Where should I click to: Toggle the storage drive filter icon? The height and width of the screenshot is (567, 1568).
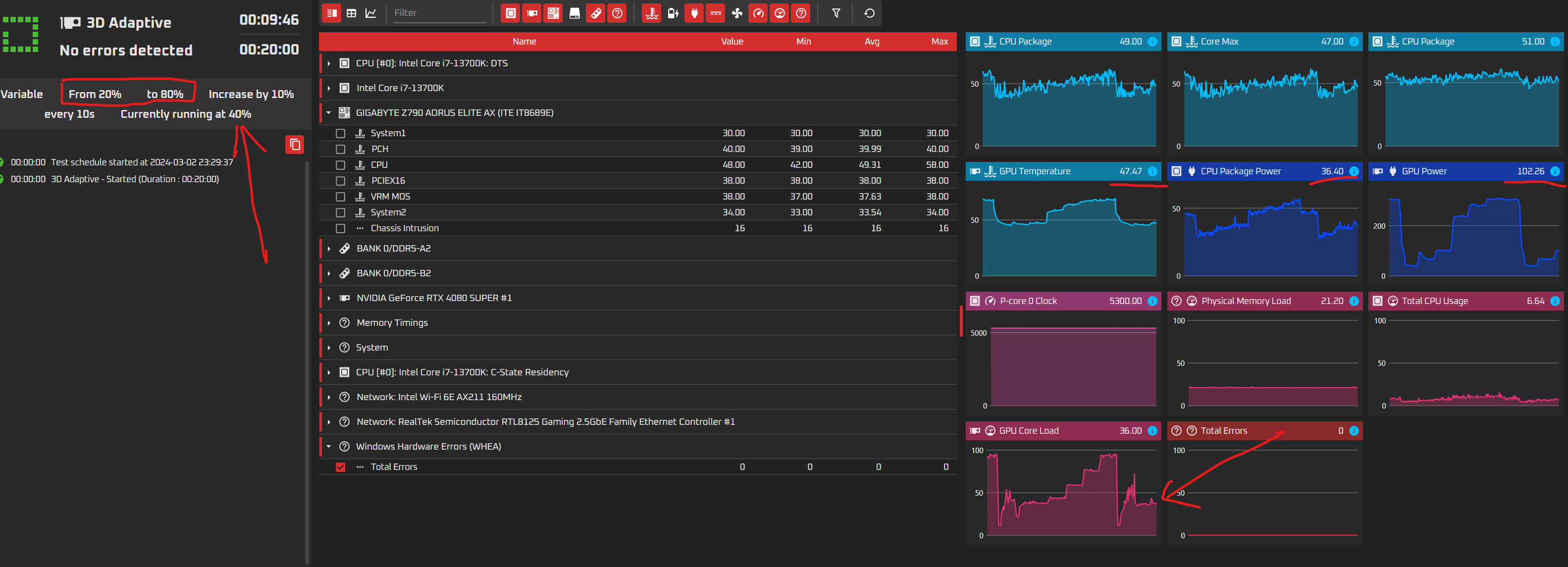click(x=574, y=13)
